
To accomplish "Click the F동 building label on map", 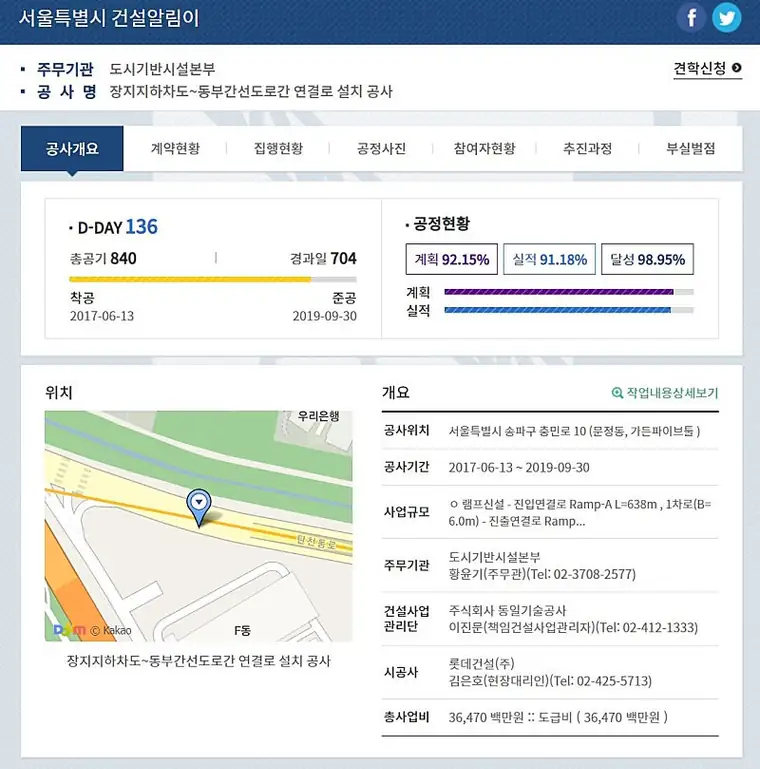I will (242, 631).
